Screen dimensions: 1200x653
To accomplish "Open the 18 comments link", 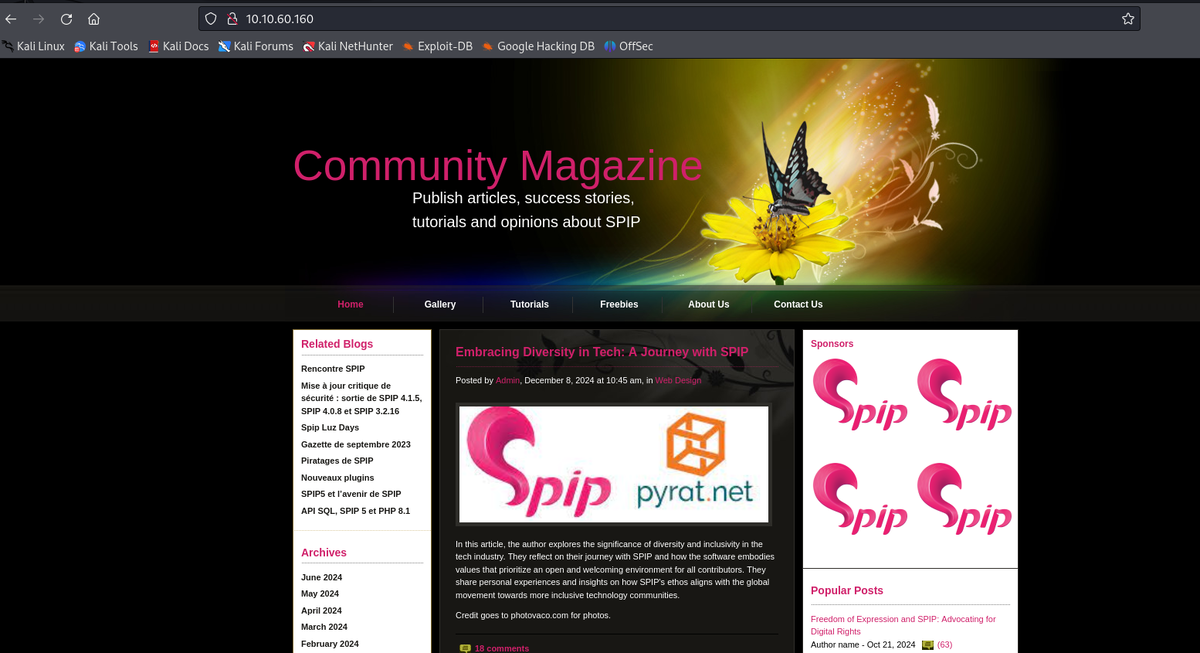I will click(502, 648).
